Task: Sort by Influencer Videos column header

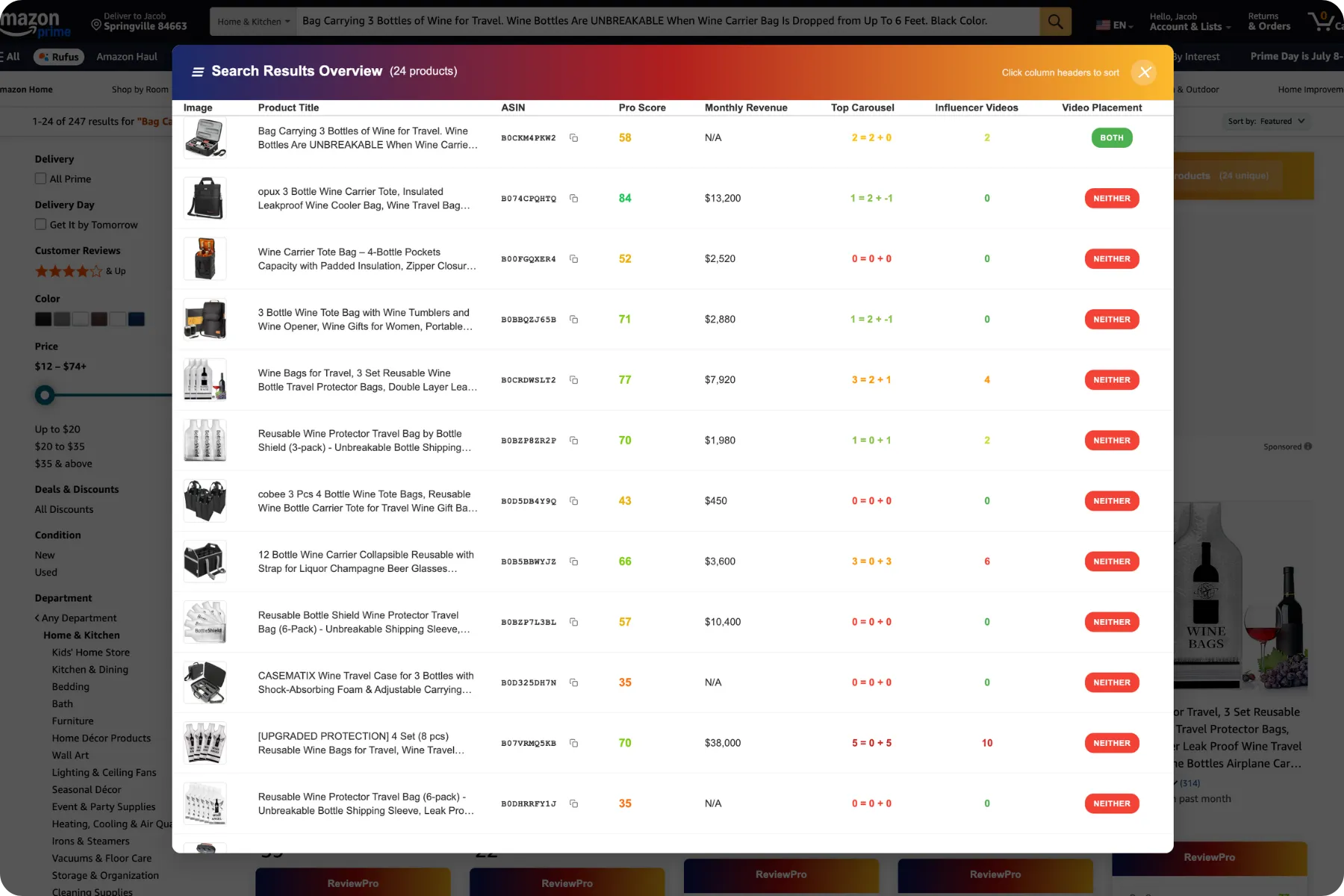Action: click(x=976, y=108)
